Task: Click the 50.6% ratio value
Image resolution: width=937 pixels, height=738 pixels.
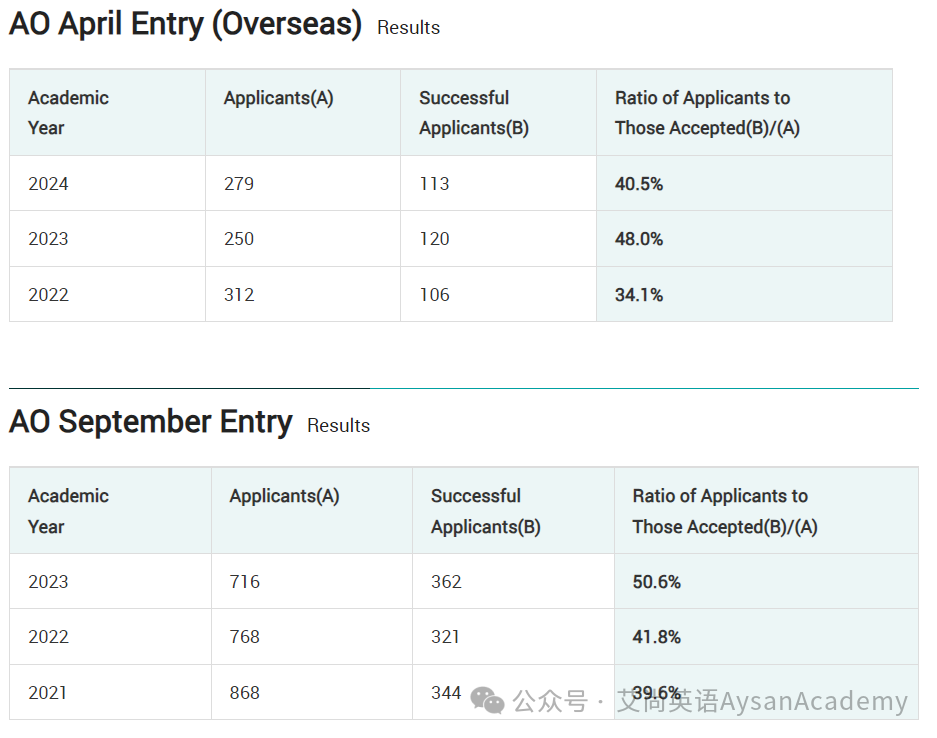Action: 656,581
